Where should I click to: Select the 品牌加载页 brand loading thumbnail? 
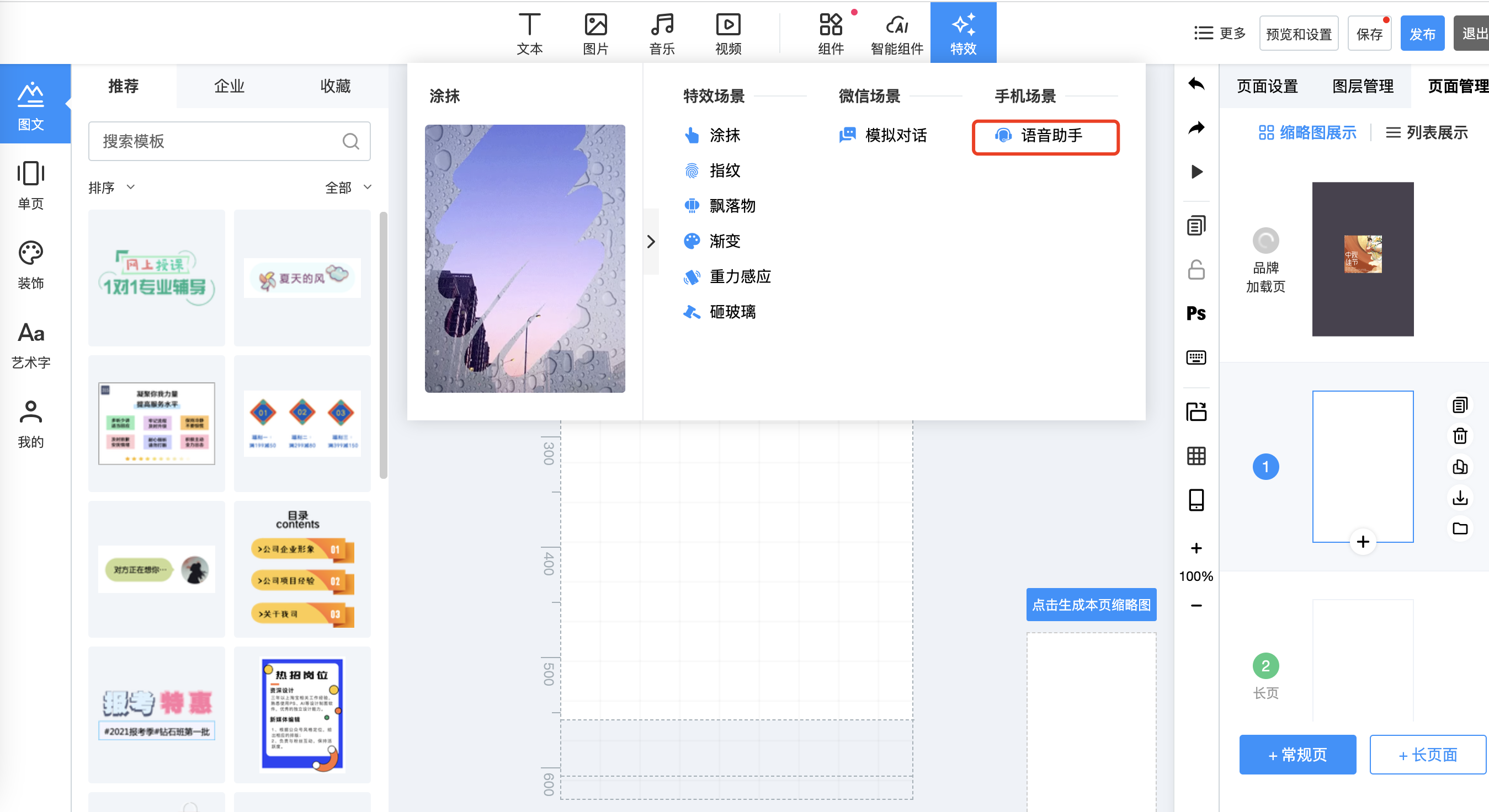tap(1363, 259)
